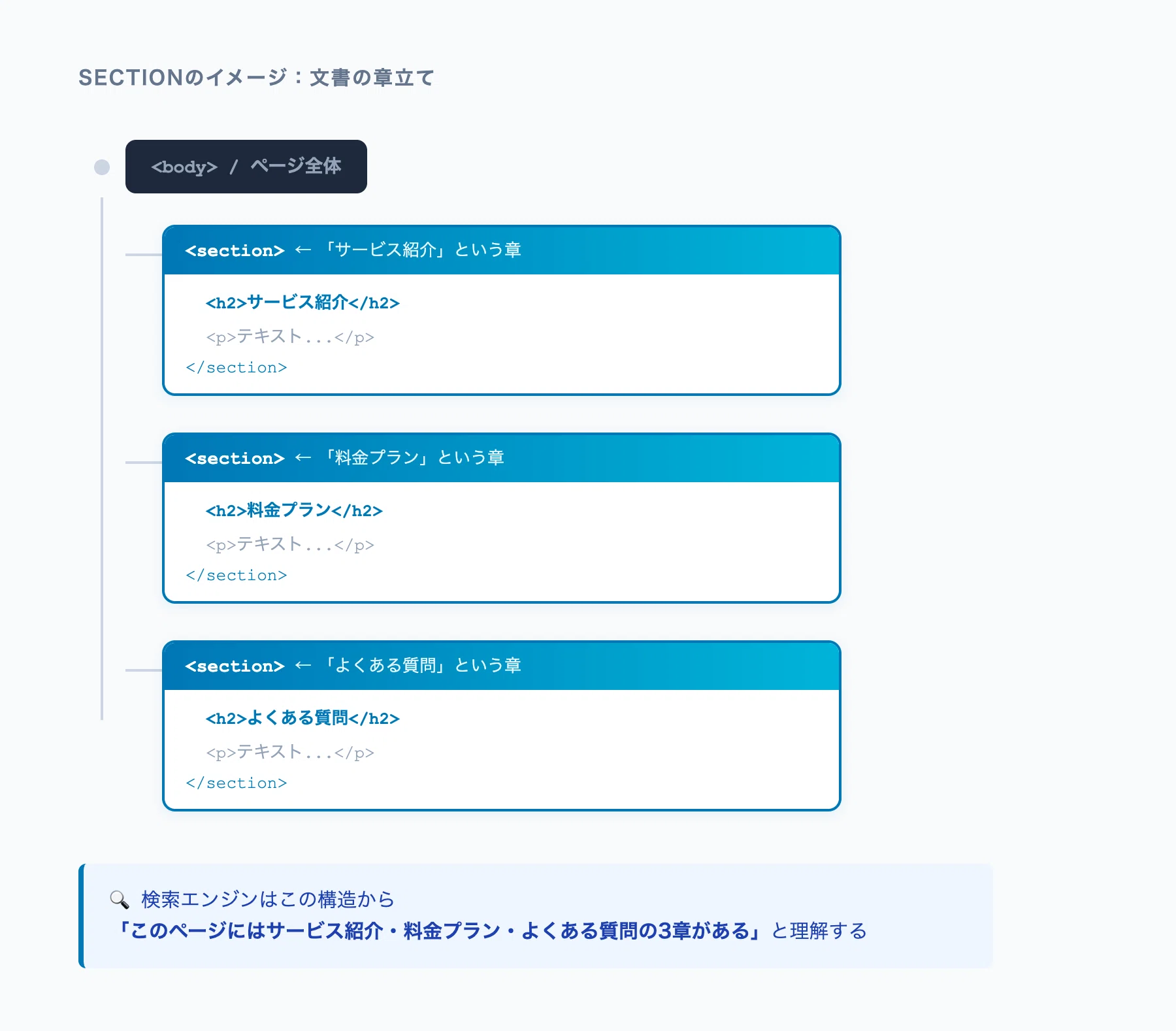Select the <h2>料金プラン</h2> code line
The width and height of the screenshot is (1176, 1031).
(x=294, y=510)
